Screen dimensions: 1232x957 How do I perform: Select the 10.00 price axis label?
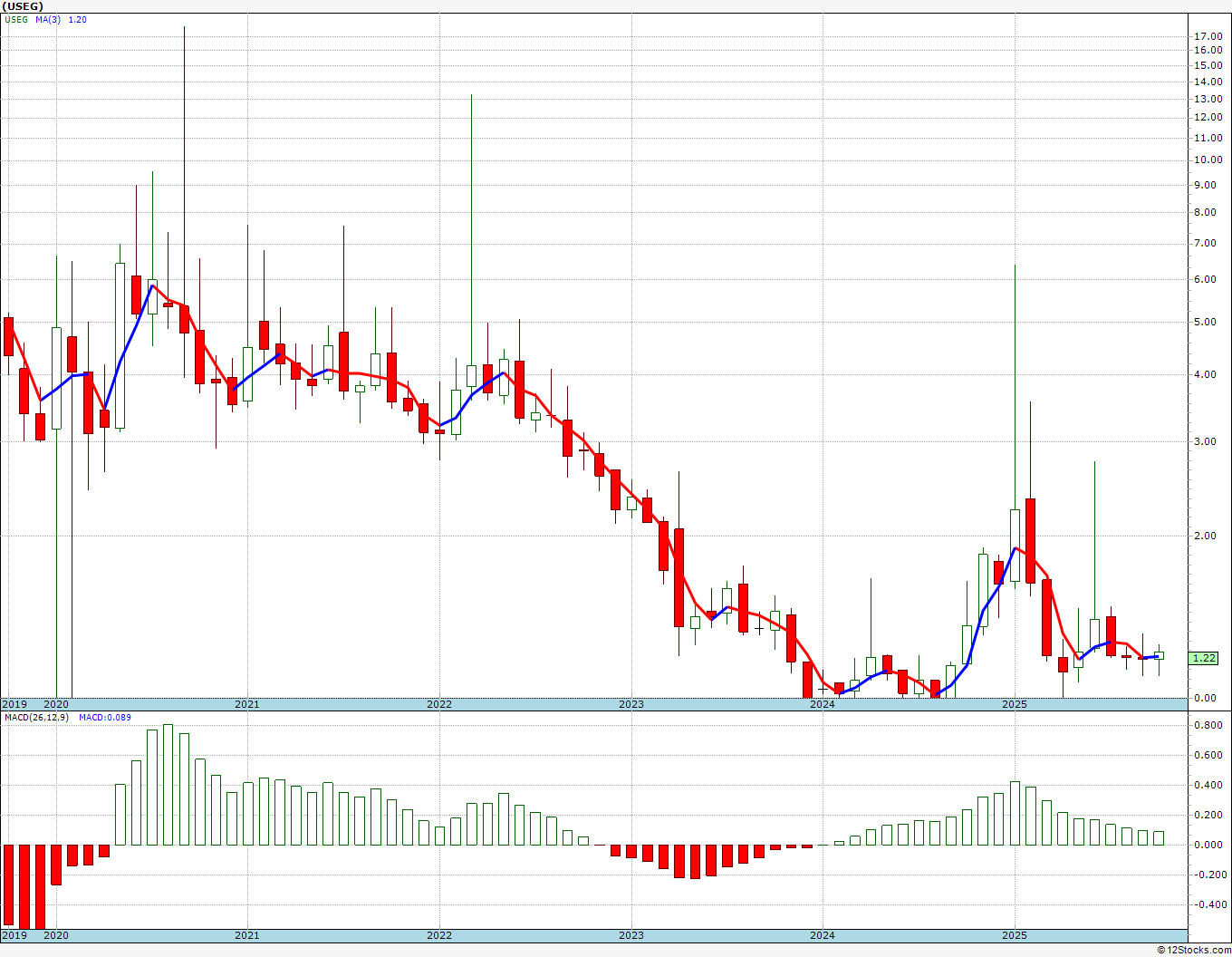point(1208,160)
